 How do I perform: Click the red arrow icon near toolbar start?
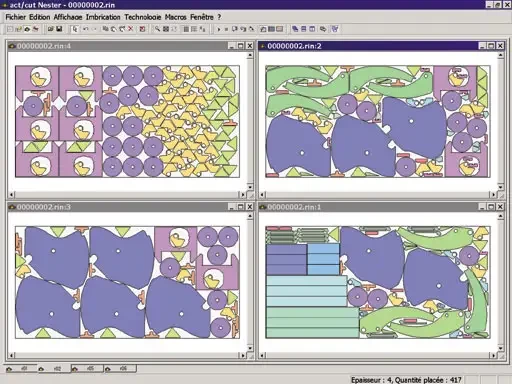[x=35, y=29]
